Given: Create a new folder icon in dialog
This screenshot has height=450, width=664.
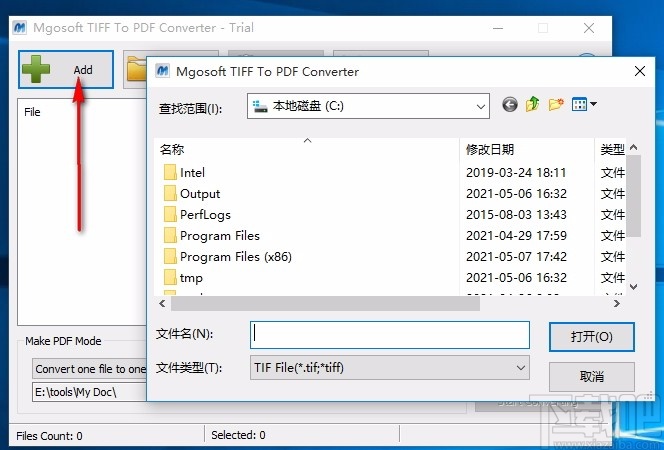Looking at the screenshot, I should [556, 104].
